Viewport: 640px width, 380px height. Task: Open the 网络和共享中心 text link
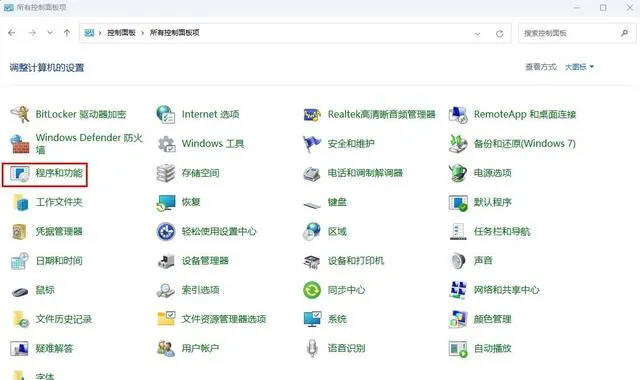(x=506, y=290)
